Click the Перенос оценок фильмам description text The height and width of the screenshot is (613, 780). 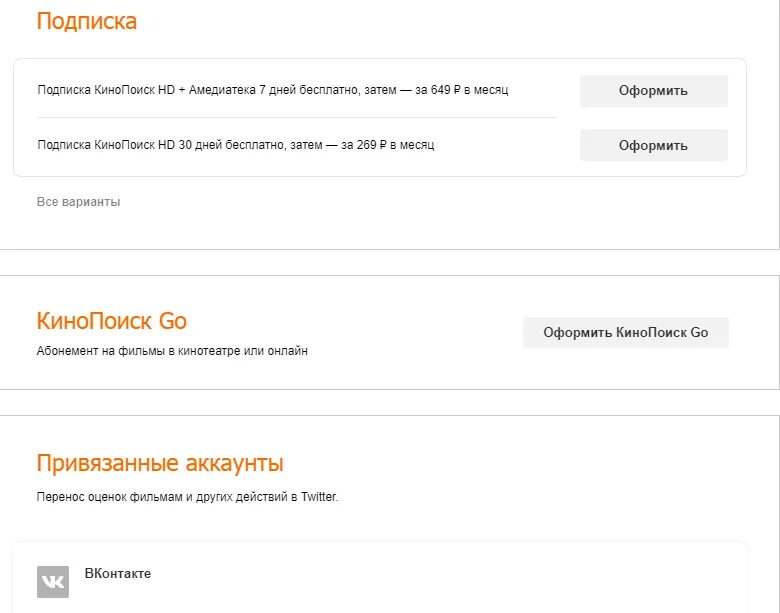click(188, 497)
